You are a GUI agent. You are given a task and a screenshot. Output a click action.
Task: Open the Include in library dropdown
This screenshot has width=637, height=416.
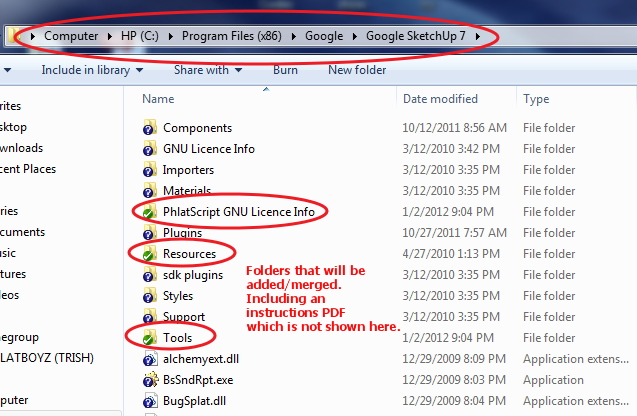pos(92,71)
